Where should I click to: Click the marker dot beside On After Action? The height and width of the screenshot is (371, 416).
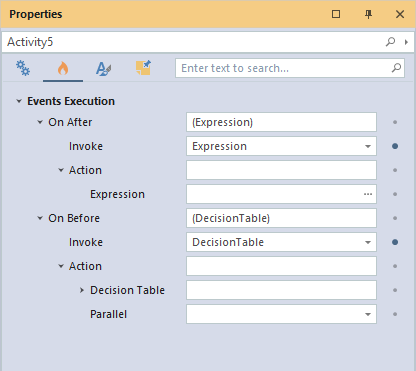coord(395,170)
